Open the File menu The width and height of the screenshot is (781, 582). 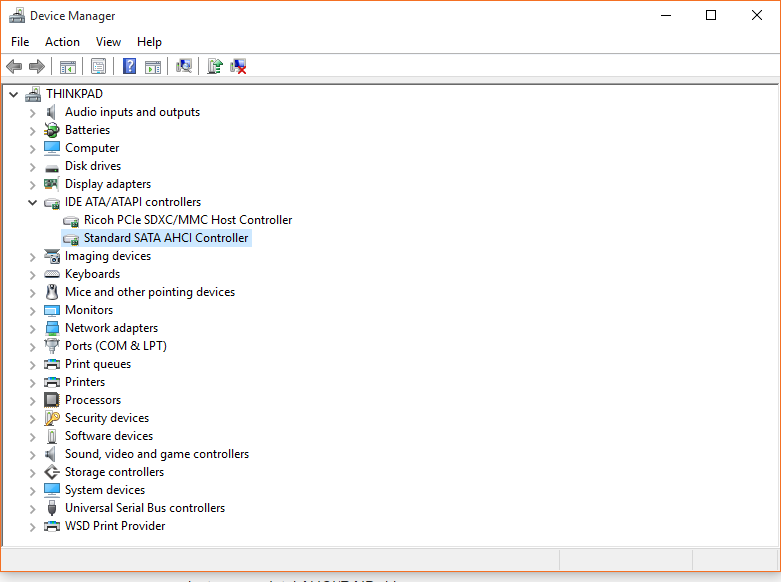tap(20, 42)
